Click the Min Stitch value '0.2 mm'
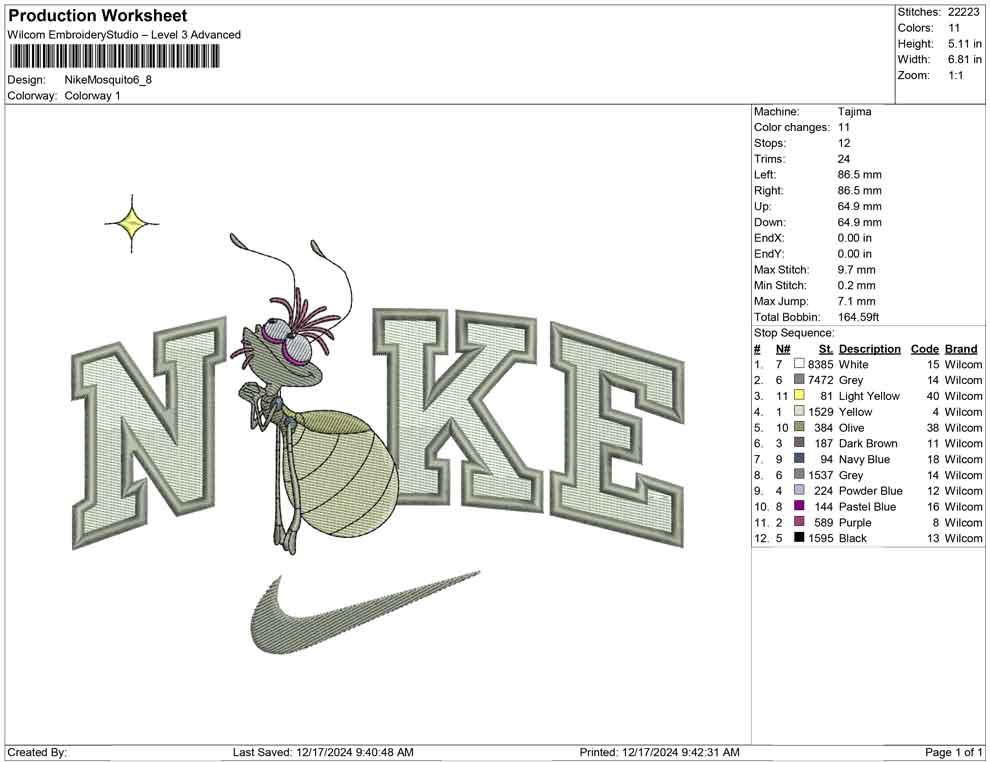 tap(857, 285)
